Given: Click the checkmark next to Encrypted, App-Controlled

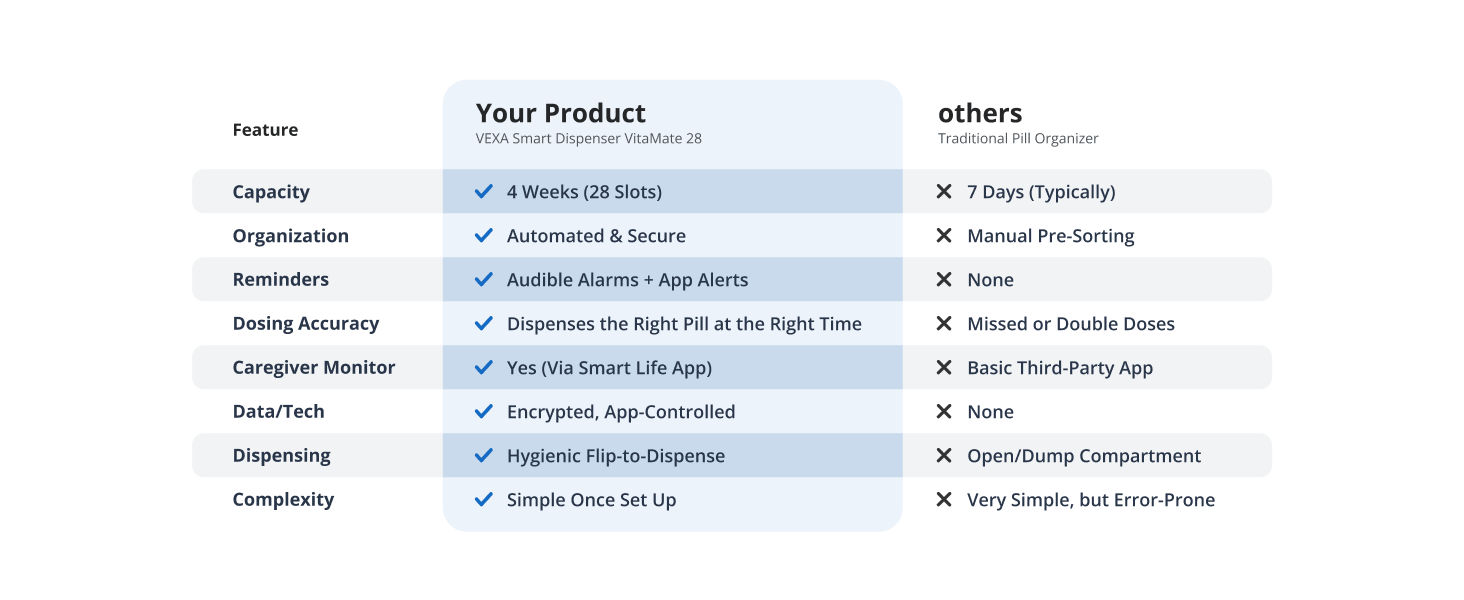Looking at the screenshot, I should [484, 412].
